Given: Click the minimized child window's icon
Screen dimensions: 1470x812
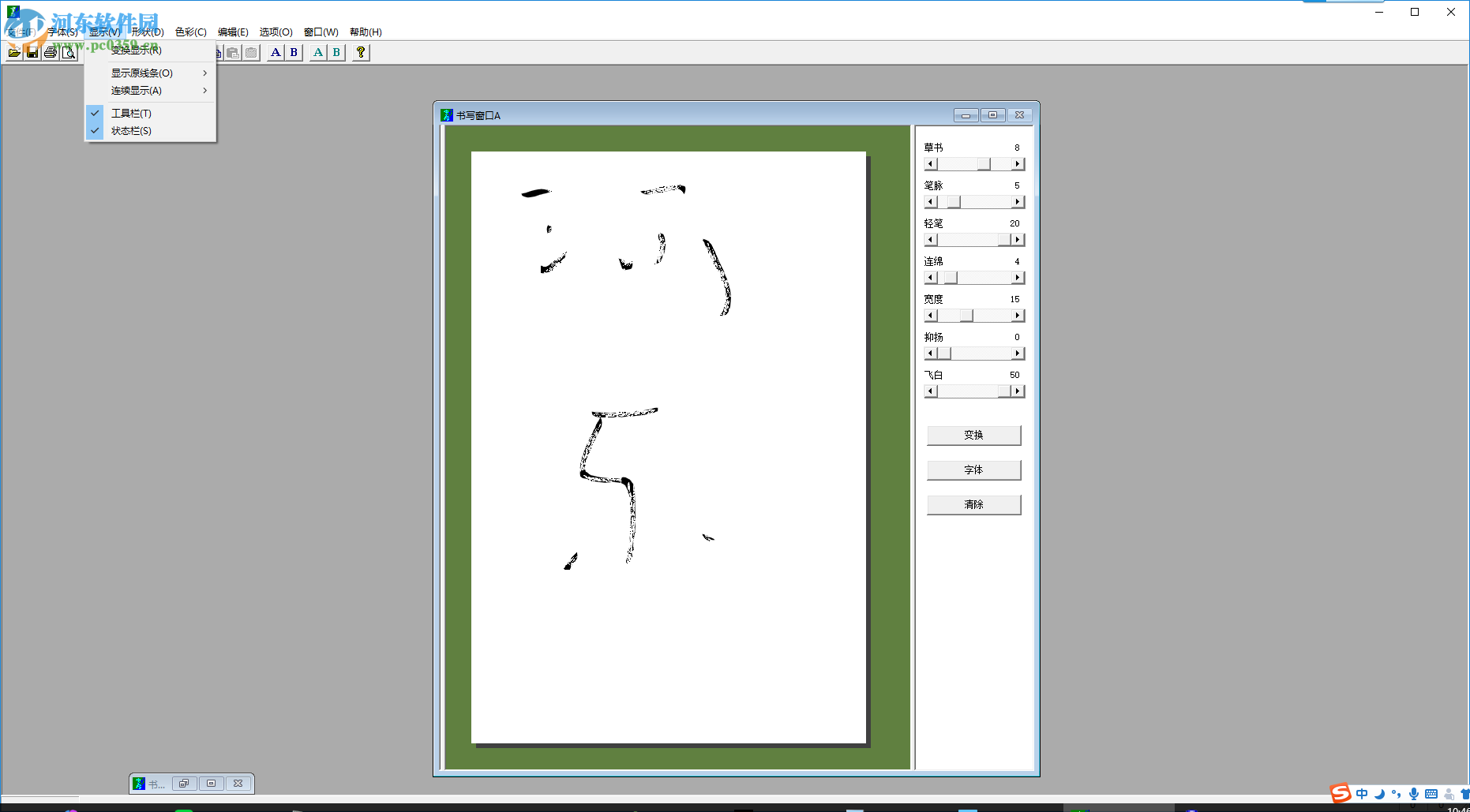Looking at the screenshot, I should click(139, 784).
